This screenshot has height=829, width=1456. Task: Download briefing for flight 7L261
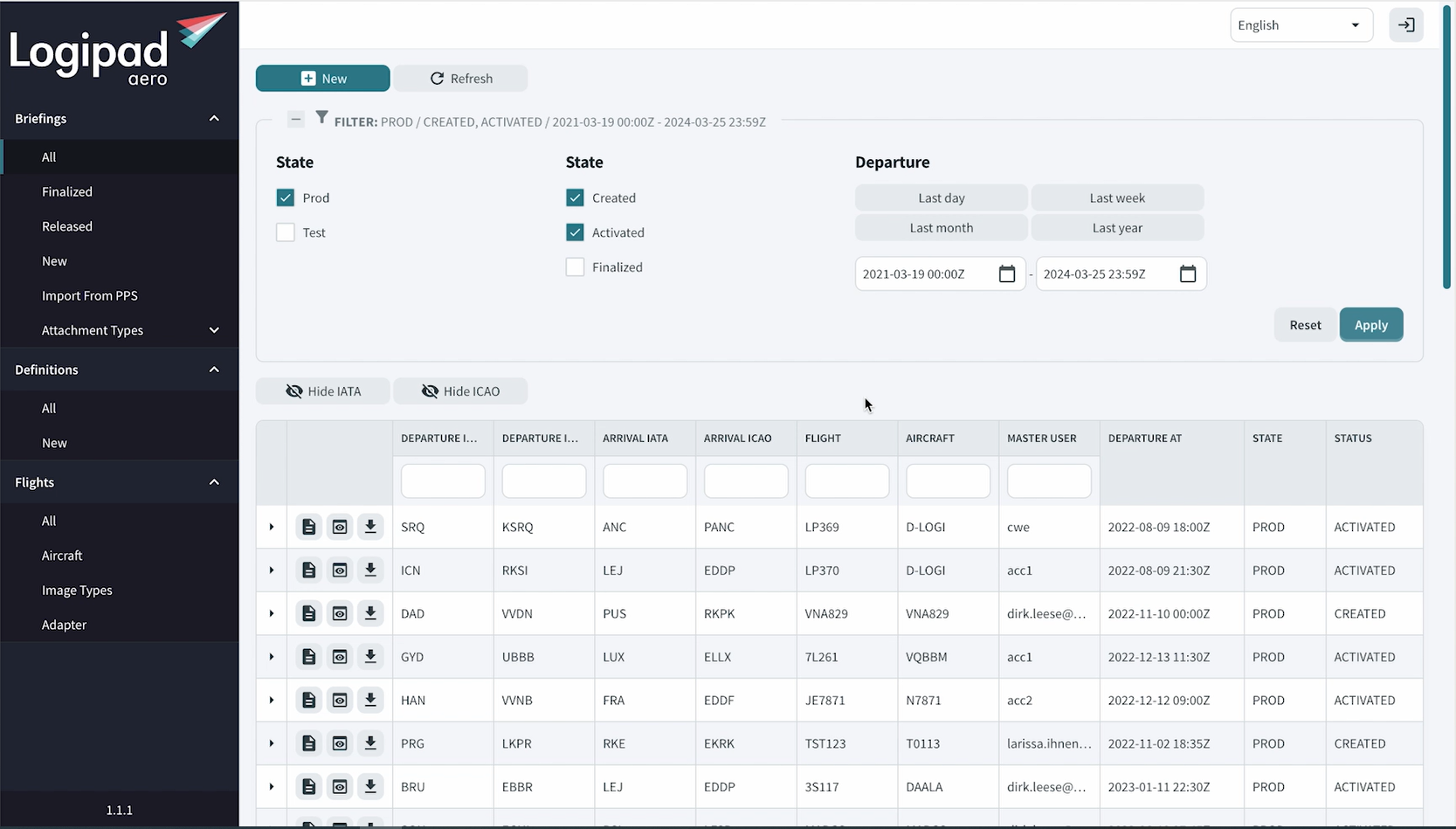pos(370,657)
